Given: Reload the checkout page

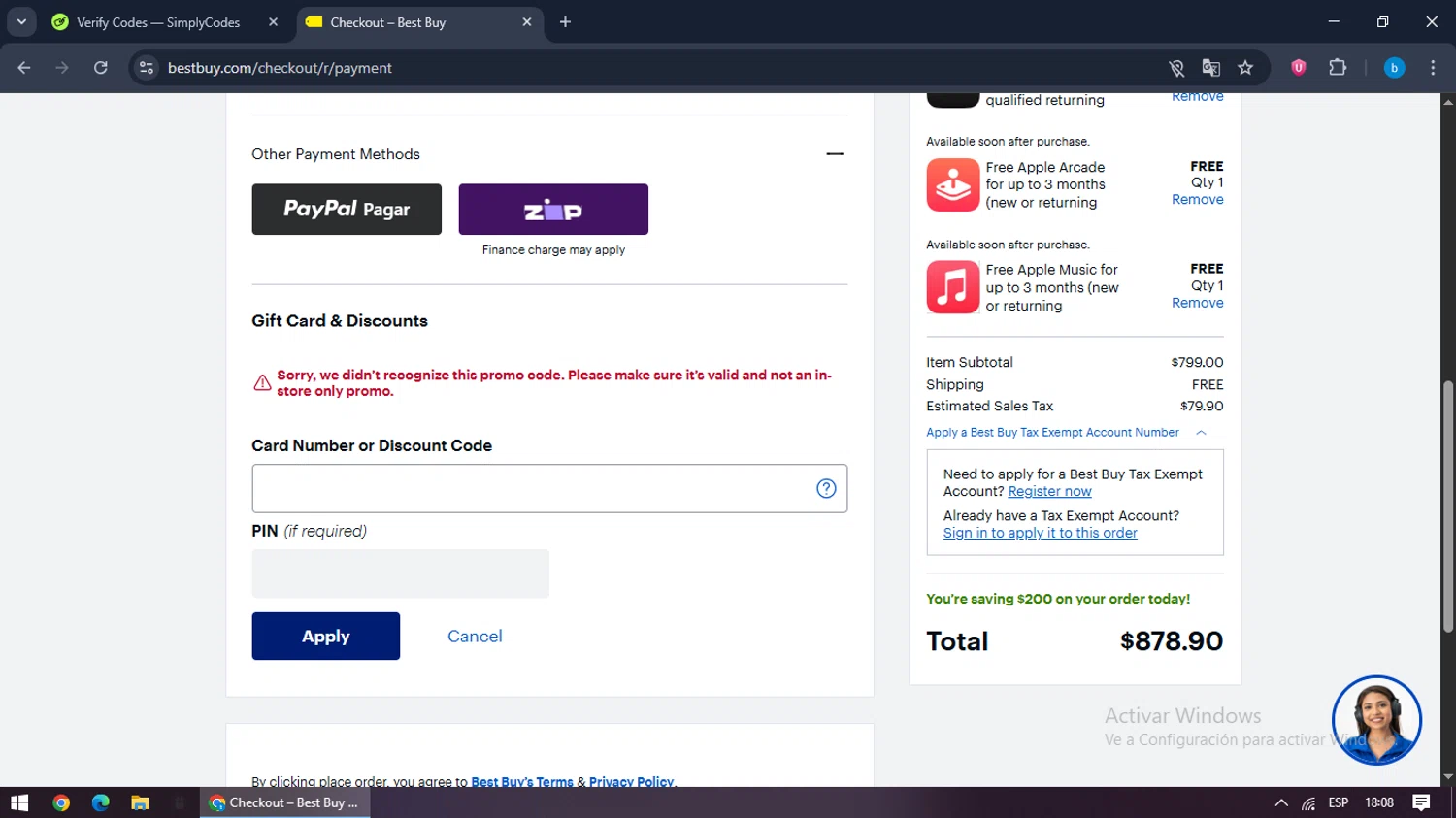Looking at the screenshot, I should (101, 68).
